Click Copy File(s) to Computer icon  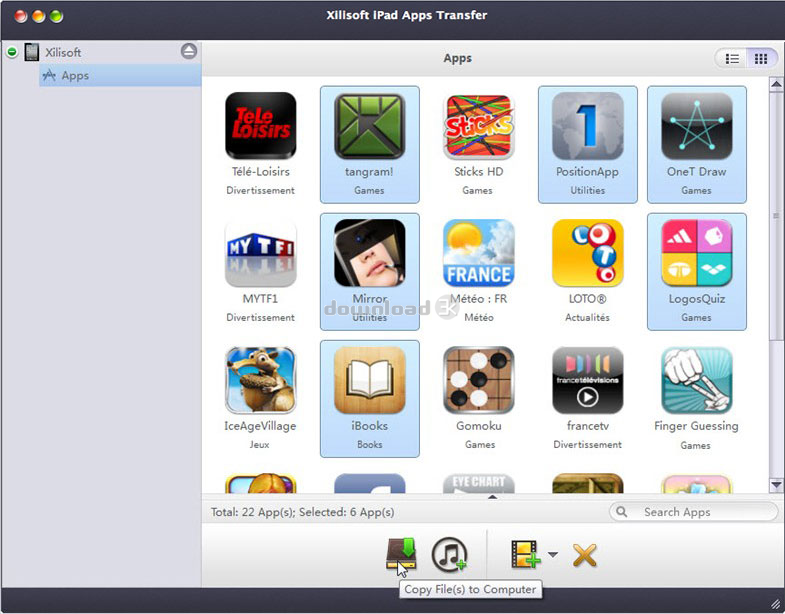click(x=401, y=553)
